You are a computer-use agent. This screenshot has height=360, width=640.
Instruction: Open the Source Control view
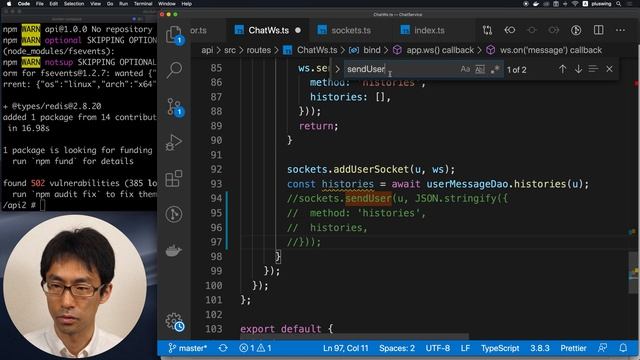[175, 107]
